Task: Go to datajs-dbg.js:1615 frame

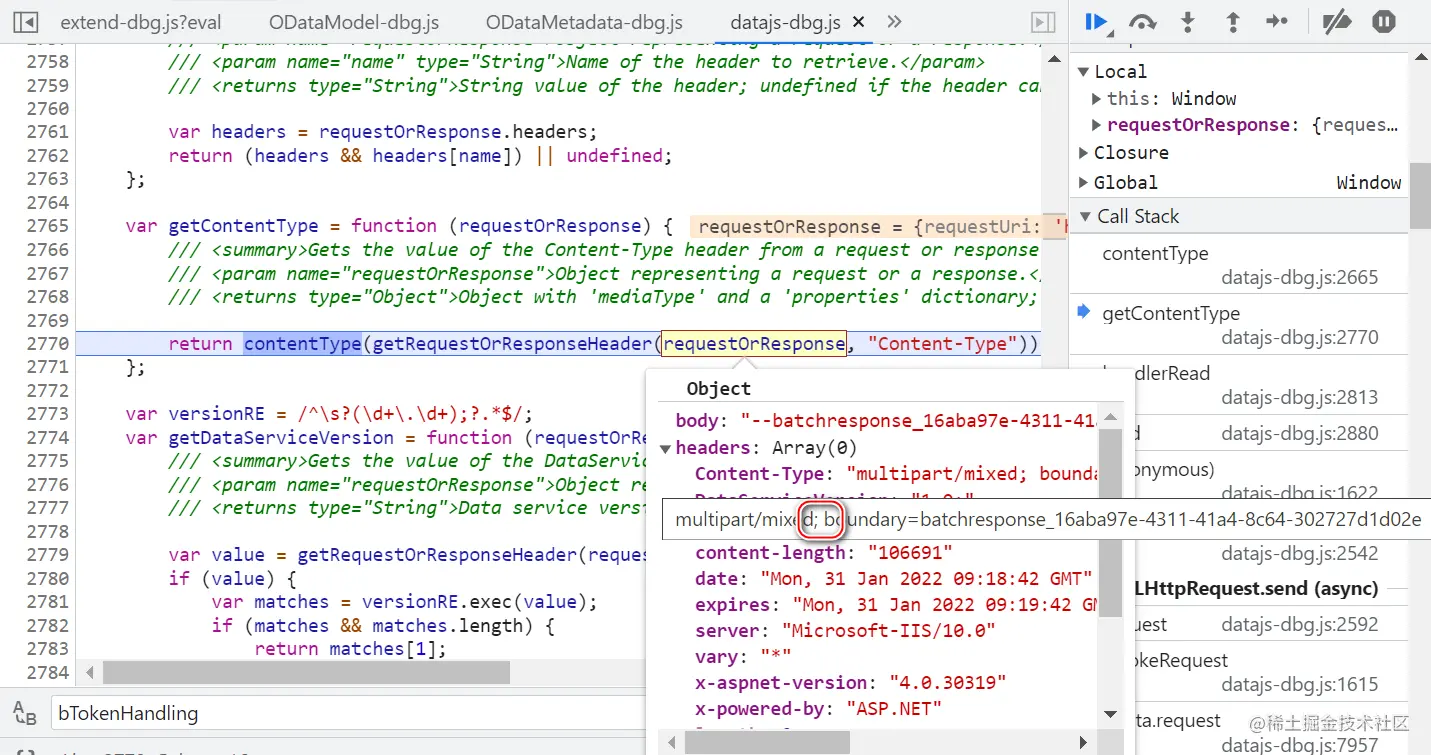Action: point(1299,685)
